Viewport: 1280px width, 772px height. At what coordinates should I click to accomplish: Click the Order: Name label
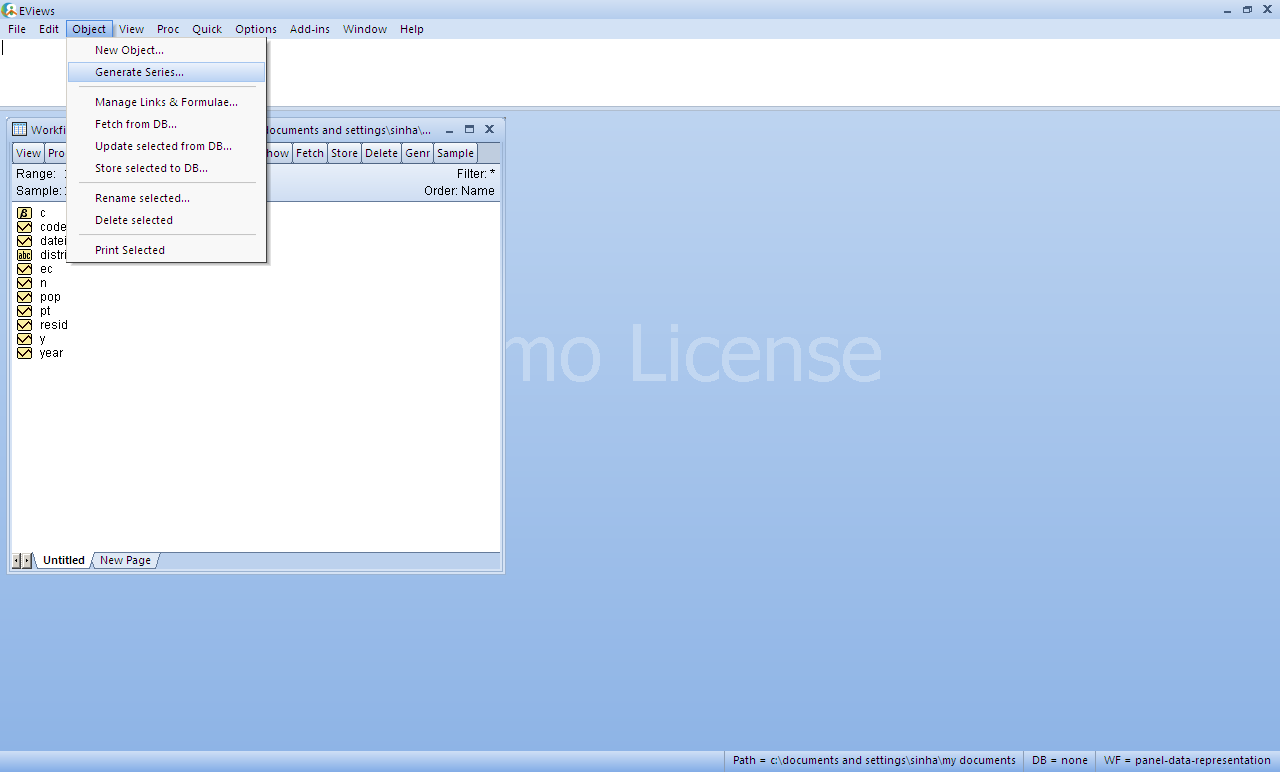(x=459, y=191)
